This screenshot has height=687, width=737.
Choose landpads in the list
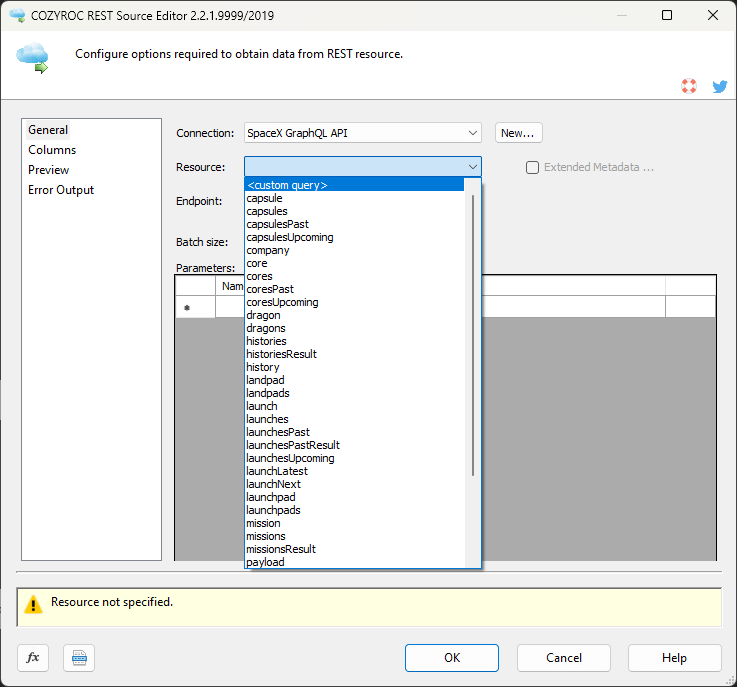coord(354,393)
